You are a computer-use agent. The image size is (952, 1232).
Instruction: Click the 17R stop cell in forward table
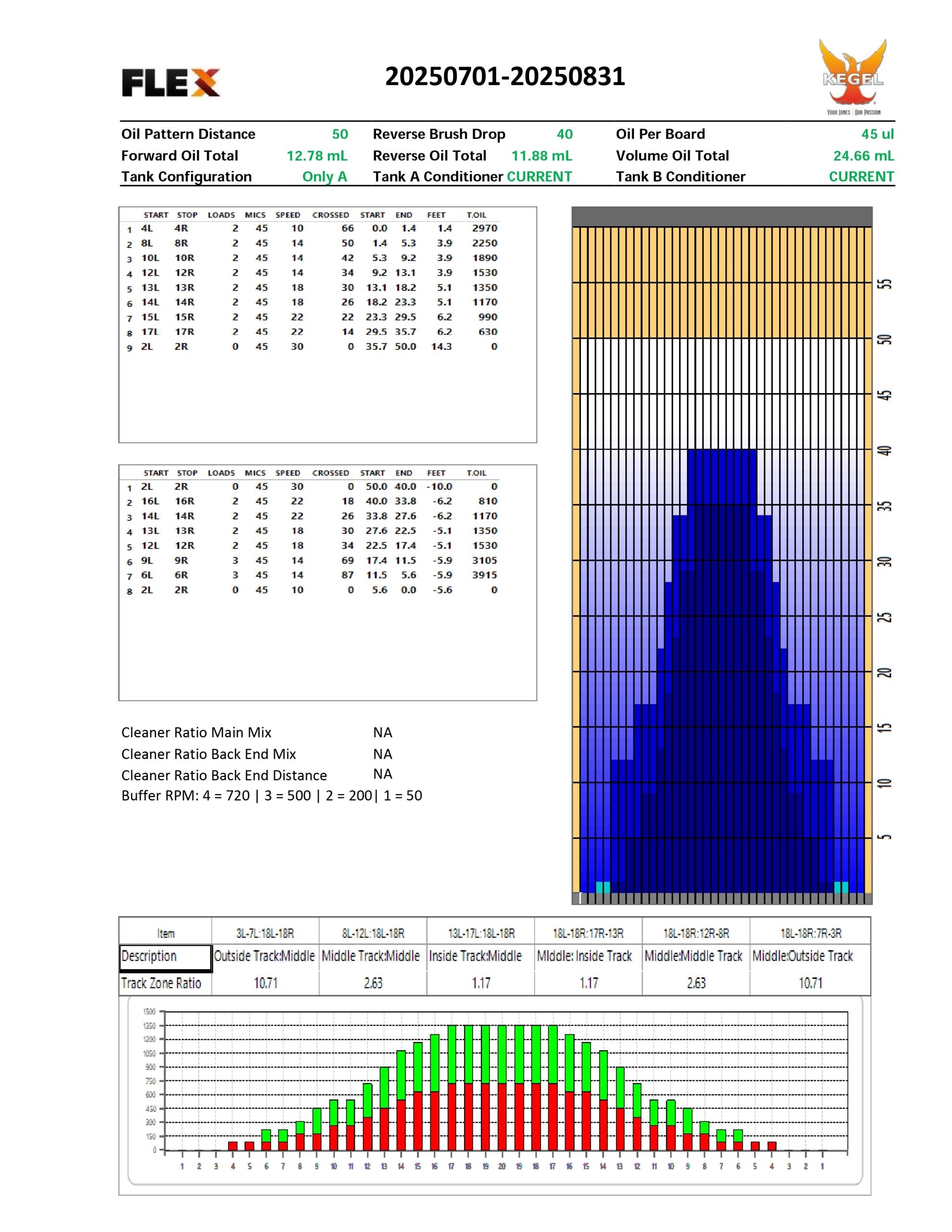click(184, 332)
